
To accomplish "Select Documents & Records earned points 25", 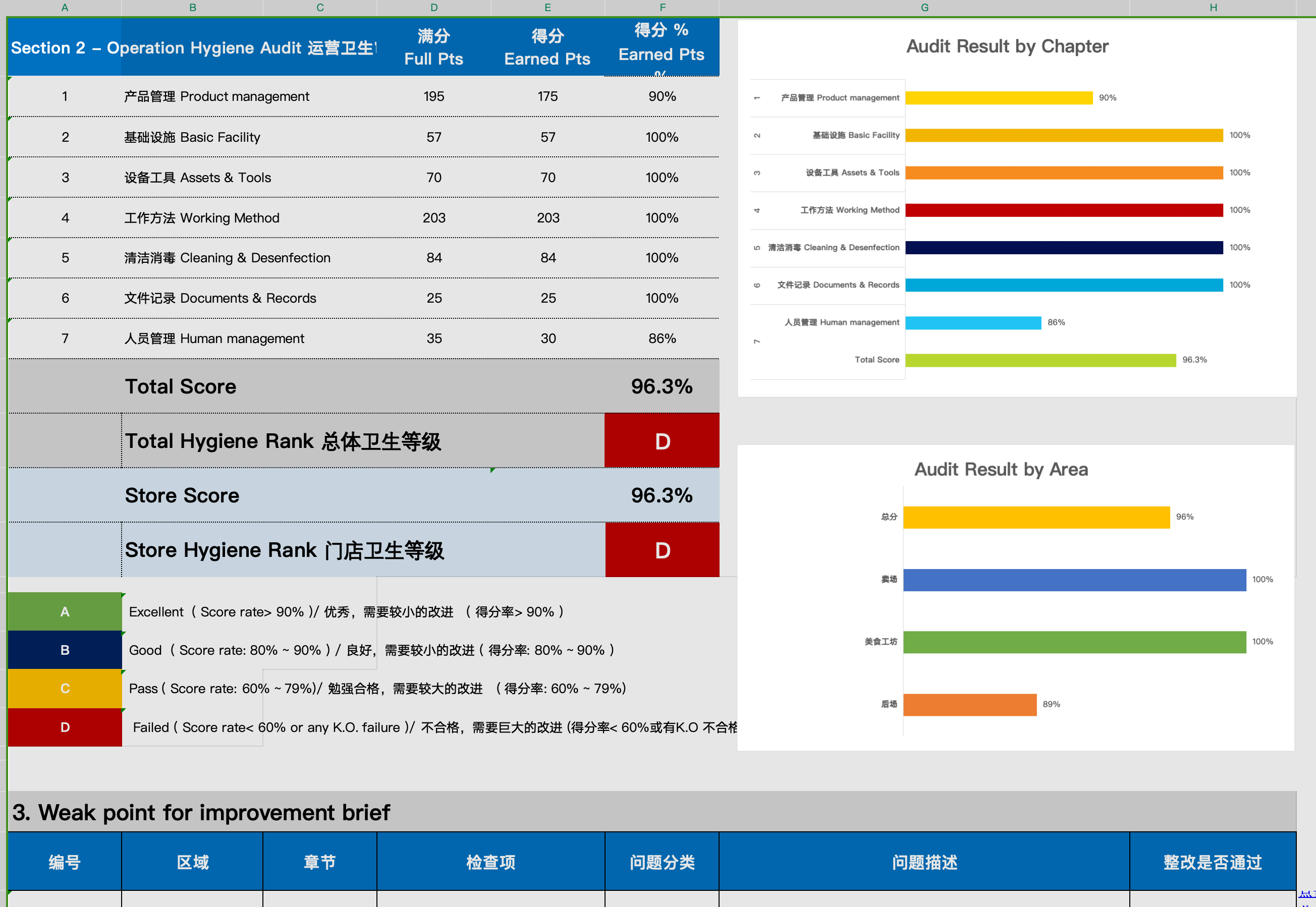I will 548,298.
